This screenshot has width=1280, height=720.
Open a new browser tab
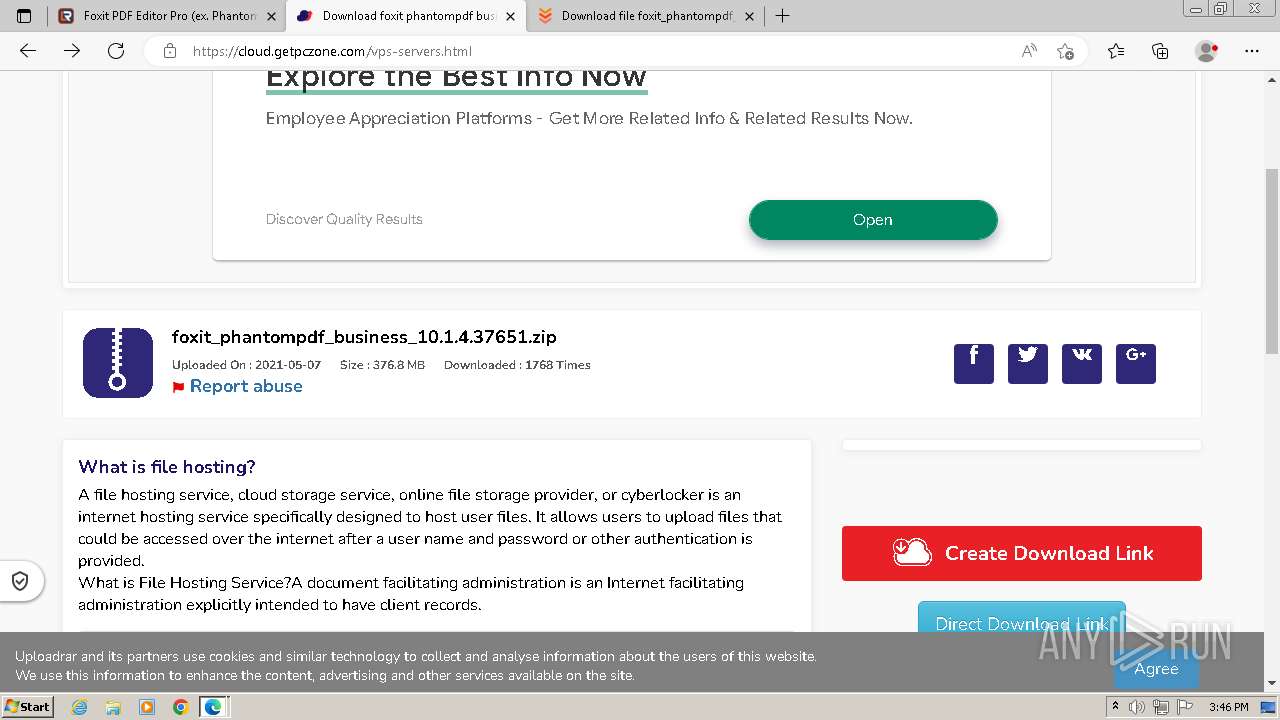point(782,16)
